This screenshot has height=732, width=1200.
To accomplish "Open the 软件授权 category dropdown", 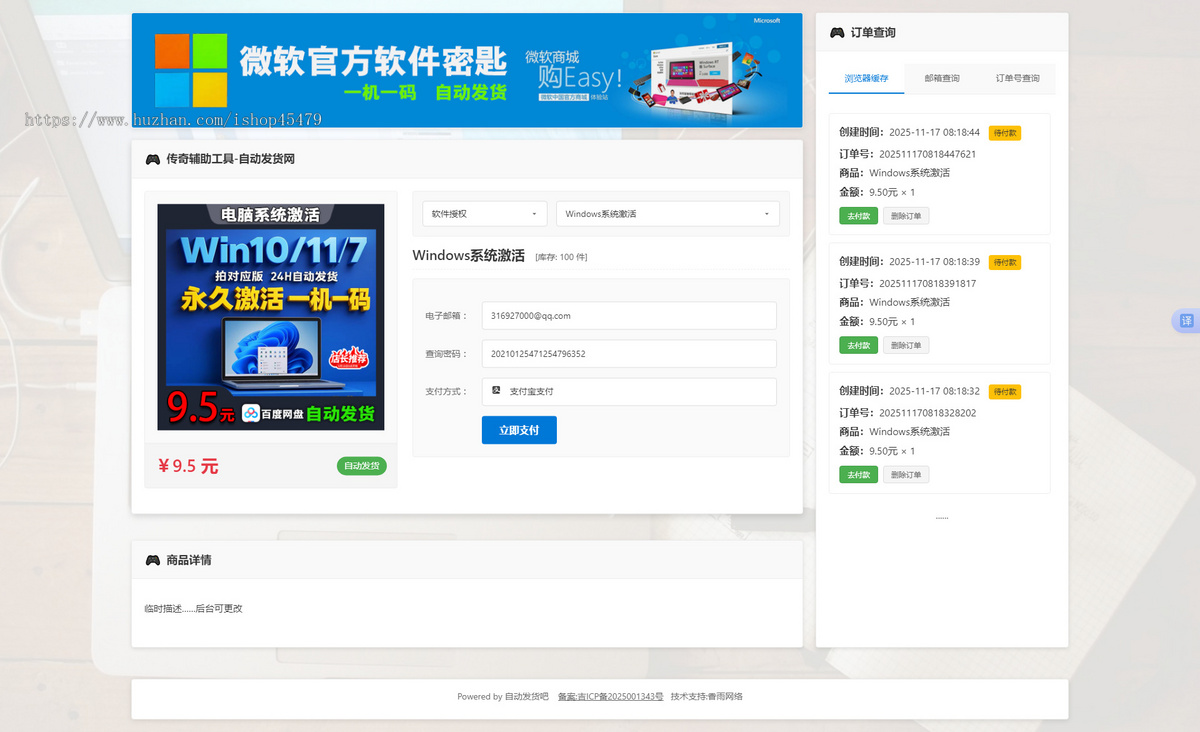I will (x=485, y=214).
